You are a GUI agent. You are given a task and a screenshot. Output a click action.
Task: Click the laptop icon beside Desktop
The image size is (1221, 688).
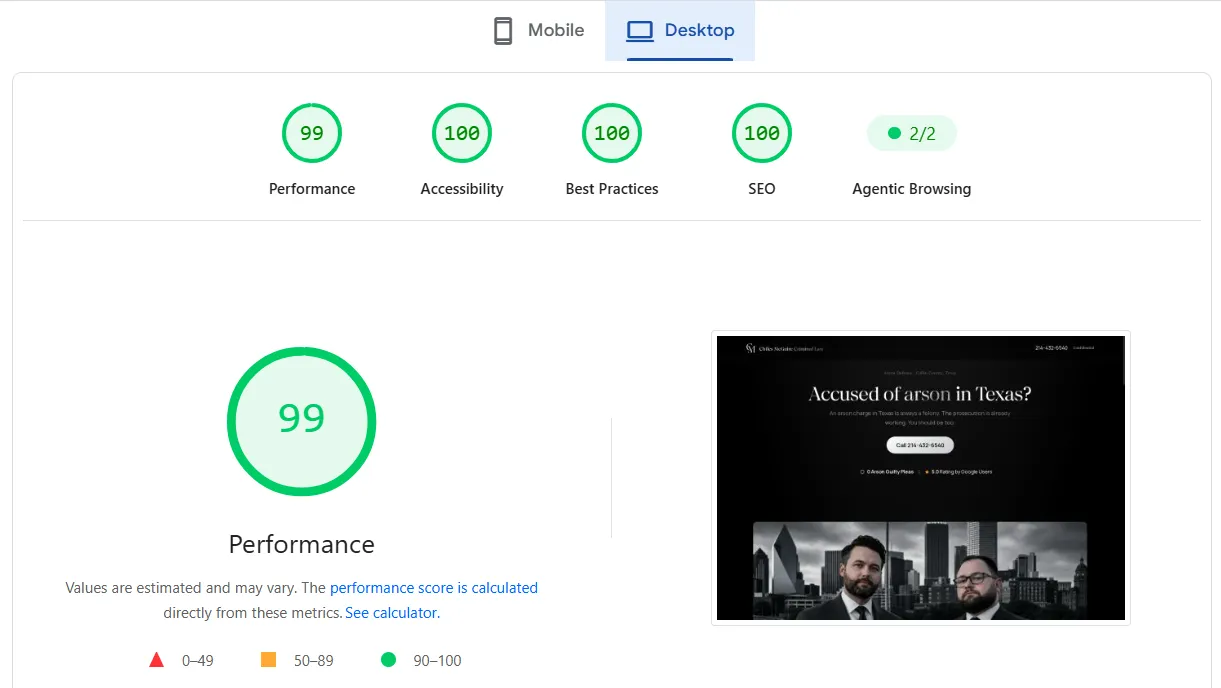[640, 31]
